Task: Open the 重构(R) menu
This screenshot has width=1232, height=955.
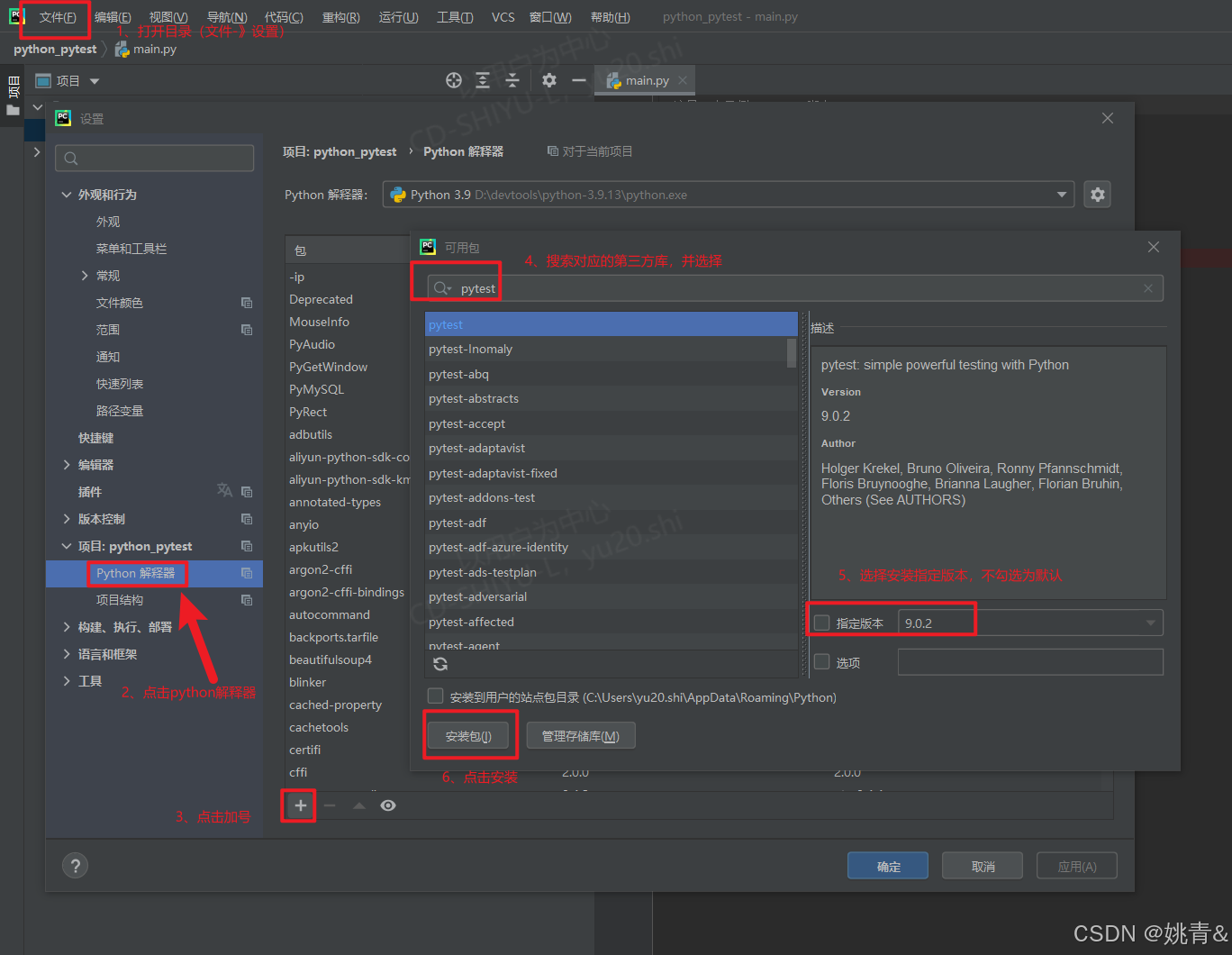Action: (x=341, y=17)
